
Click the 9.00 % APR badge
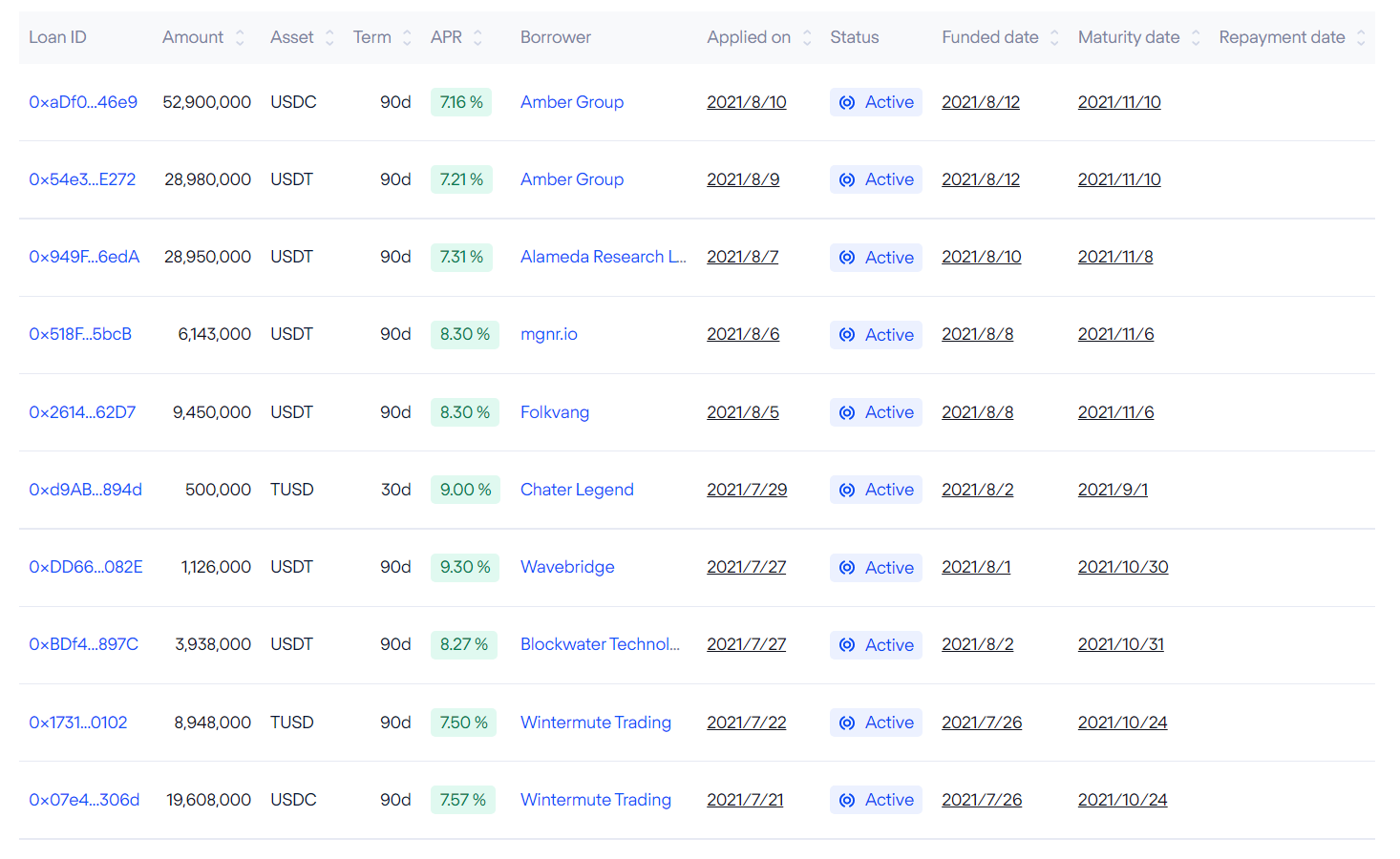pyautogui.click(x=465, y=490)
